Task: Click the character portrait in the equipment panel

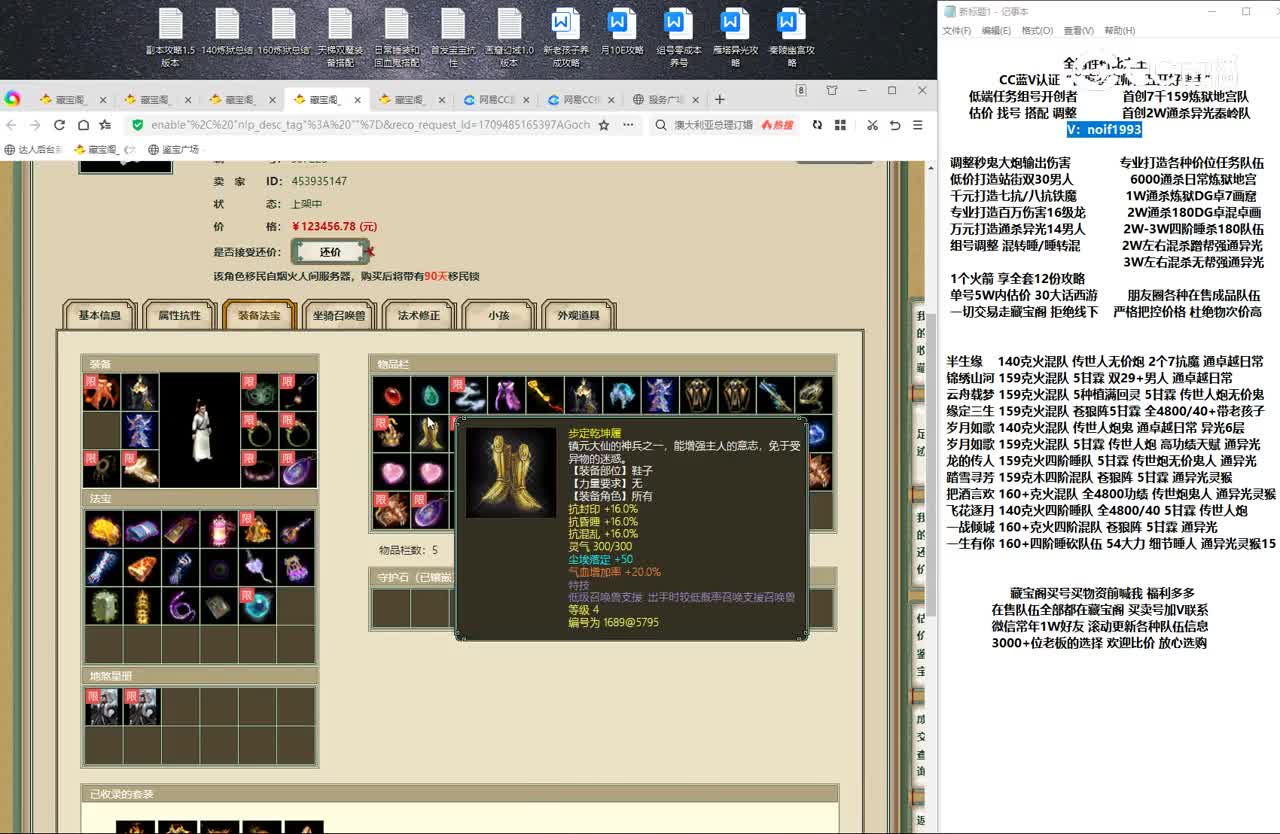Action: click(200, 431)
